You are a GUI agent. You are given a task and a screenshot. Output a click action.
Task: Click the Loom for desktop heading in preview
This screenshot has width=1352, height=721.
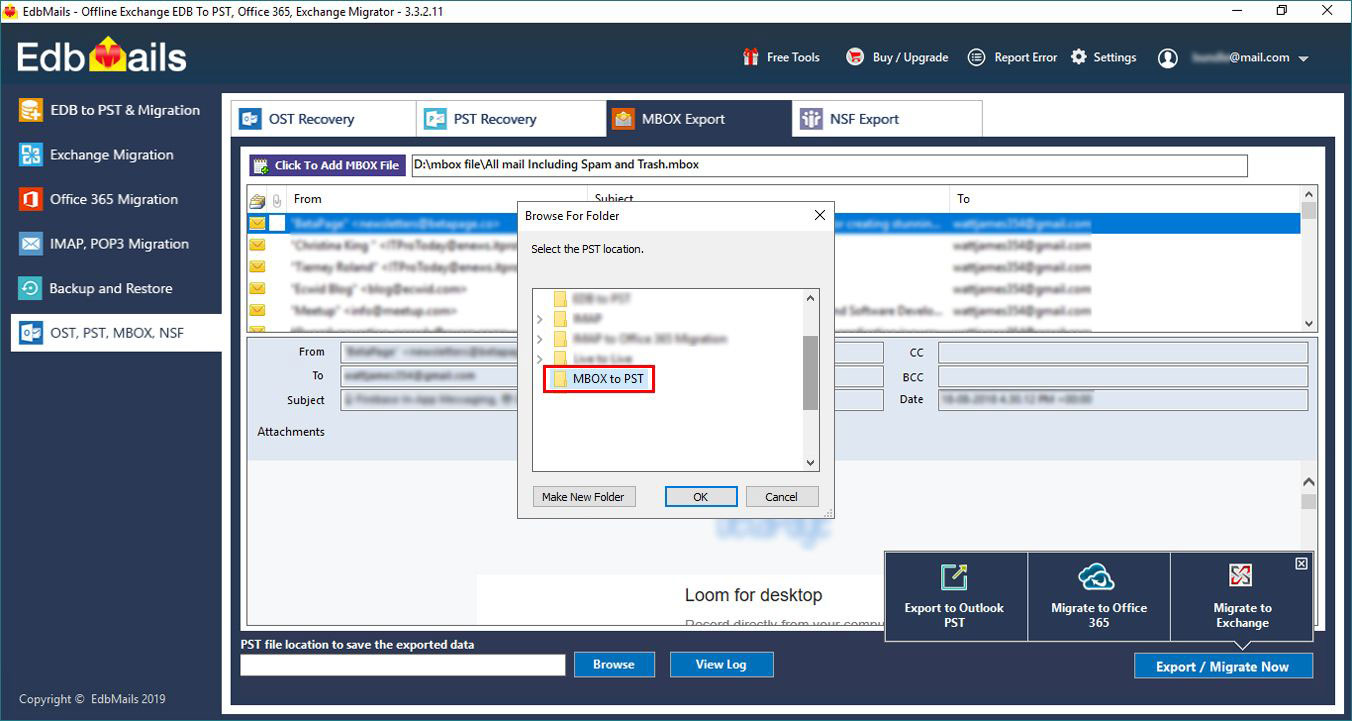753,595
